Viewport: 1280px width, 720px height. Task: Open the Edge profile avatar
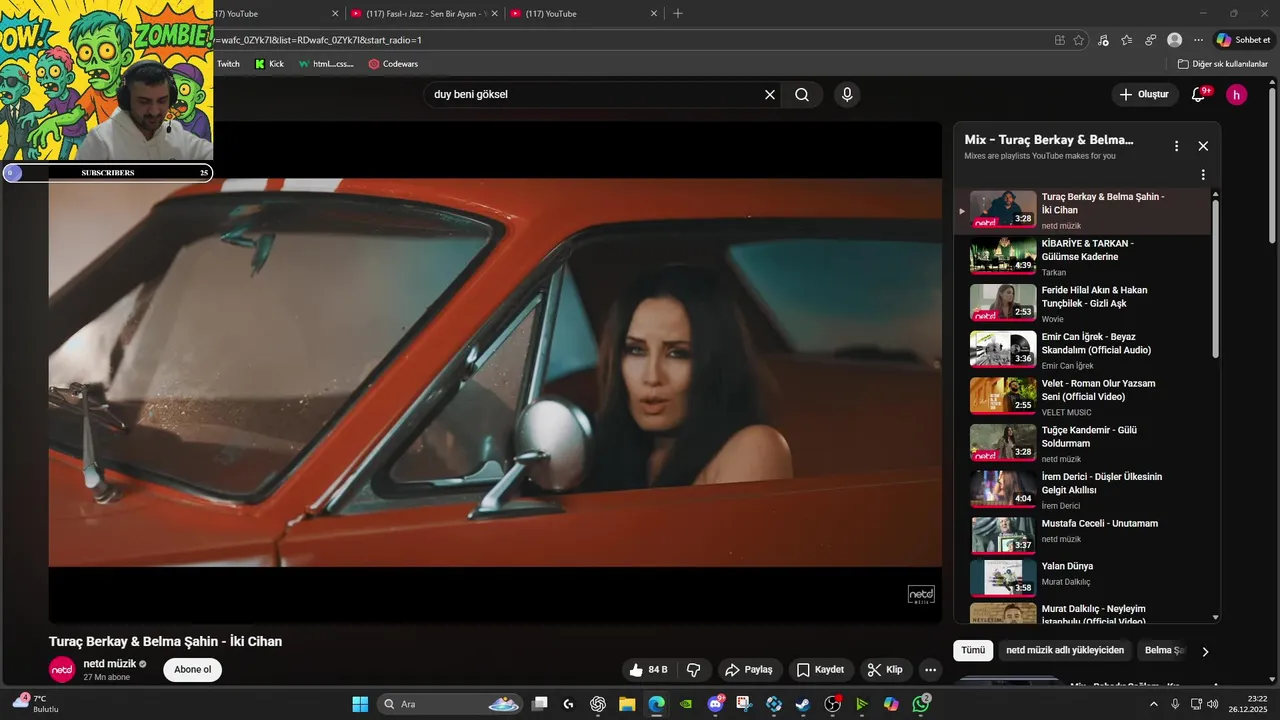(x=1175, y=40)
